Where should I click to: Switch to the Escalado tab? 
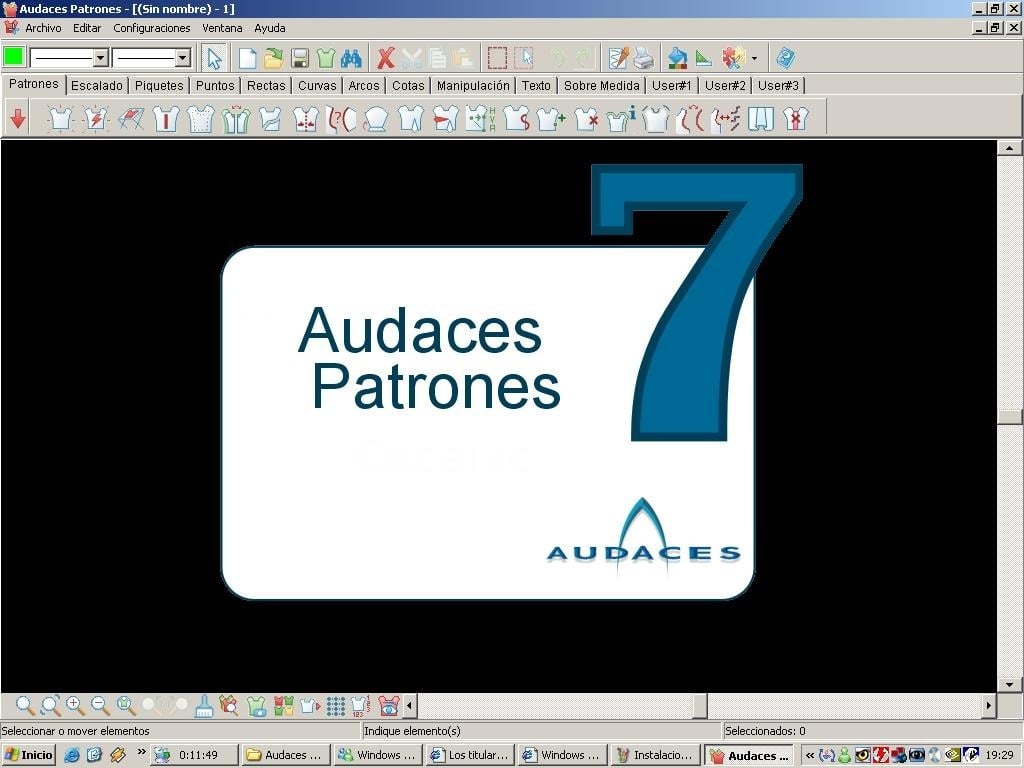click(x=97, y=85)
